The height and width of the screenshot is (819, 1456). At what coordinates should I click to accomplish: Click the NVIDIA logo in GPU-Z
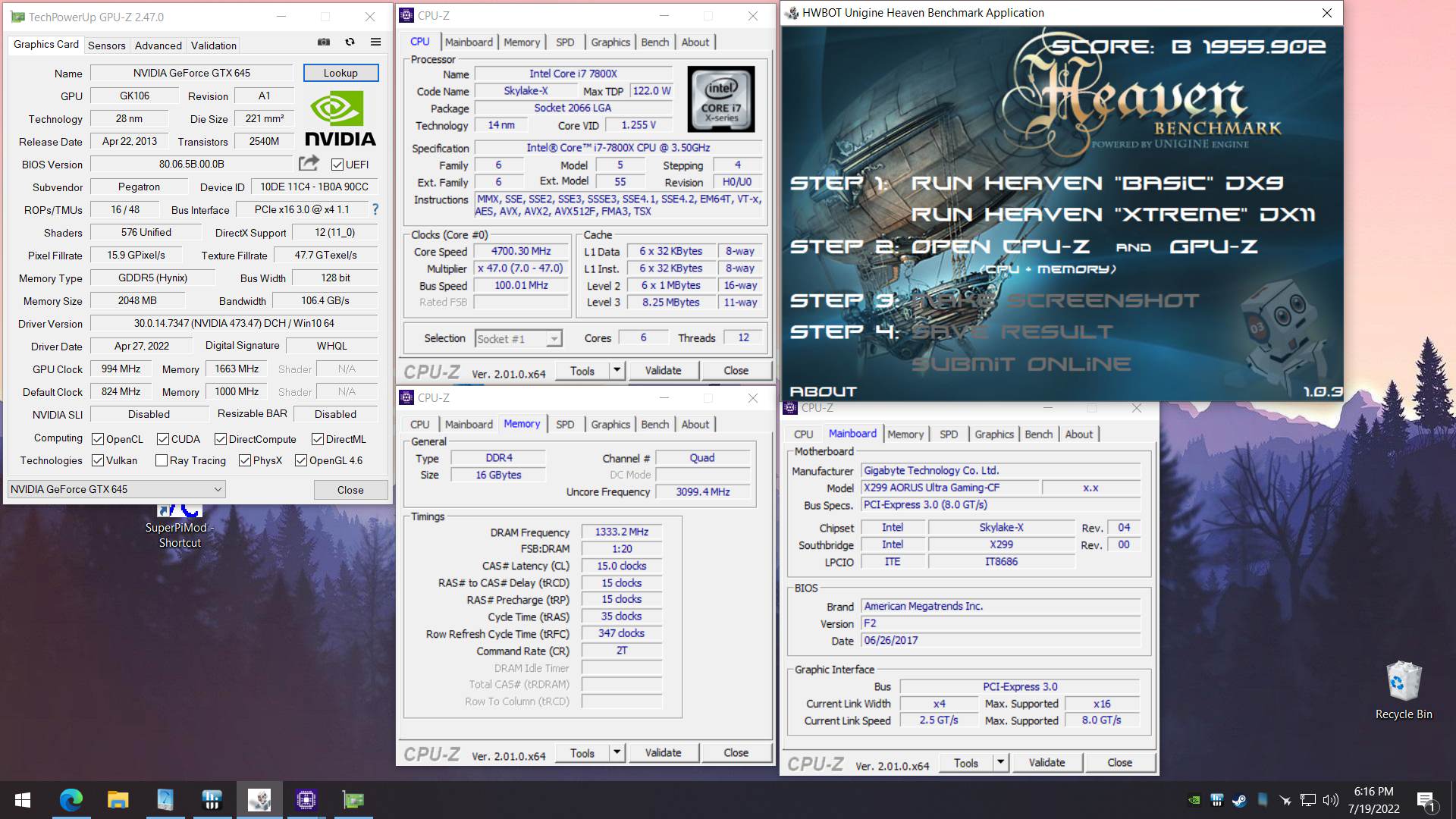340,118
